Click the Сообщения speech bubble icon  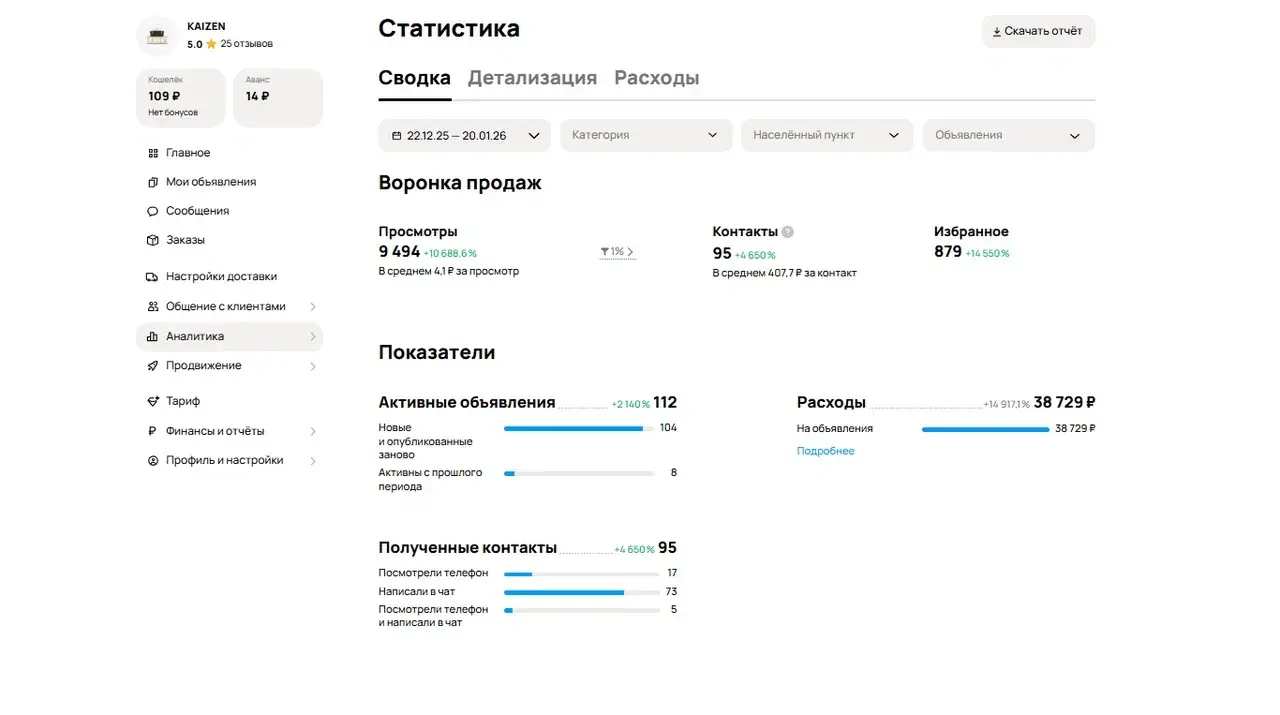click(x=153, y=211)
